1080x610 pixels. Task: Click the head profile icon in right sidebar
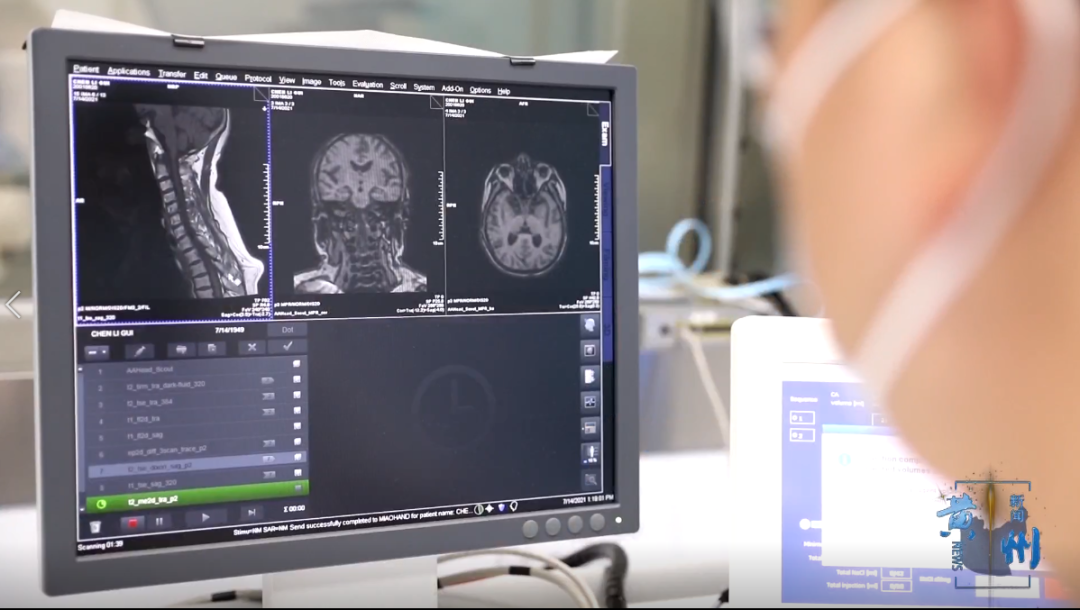pyautogui.click(x=590, y=325)
